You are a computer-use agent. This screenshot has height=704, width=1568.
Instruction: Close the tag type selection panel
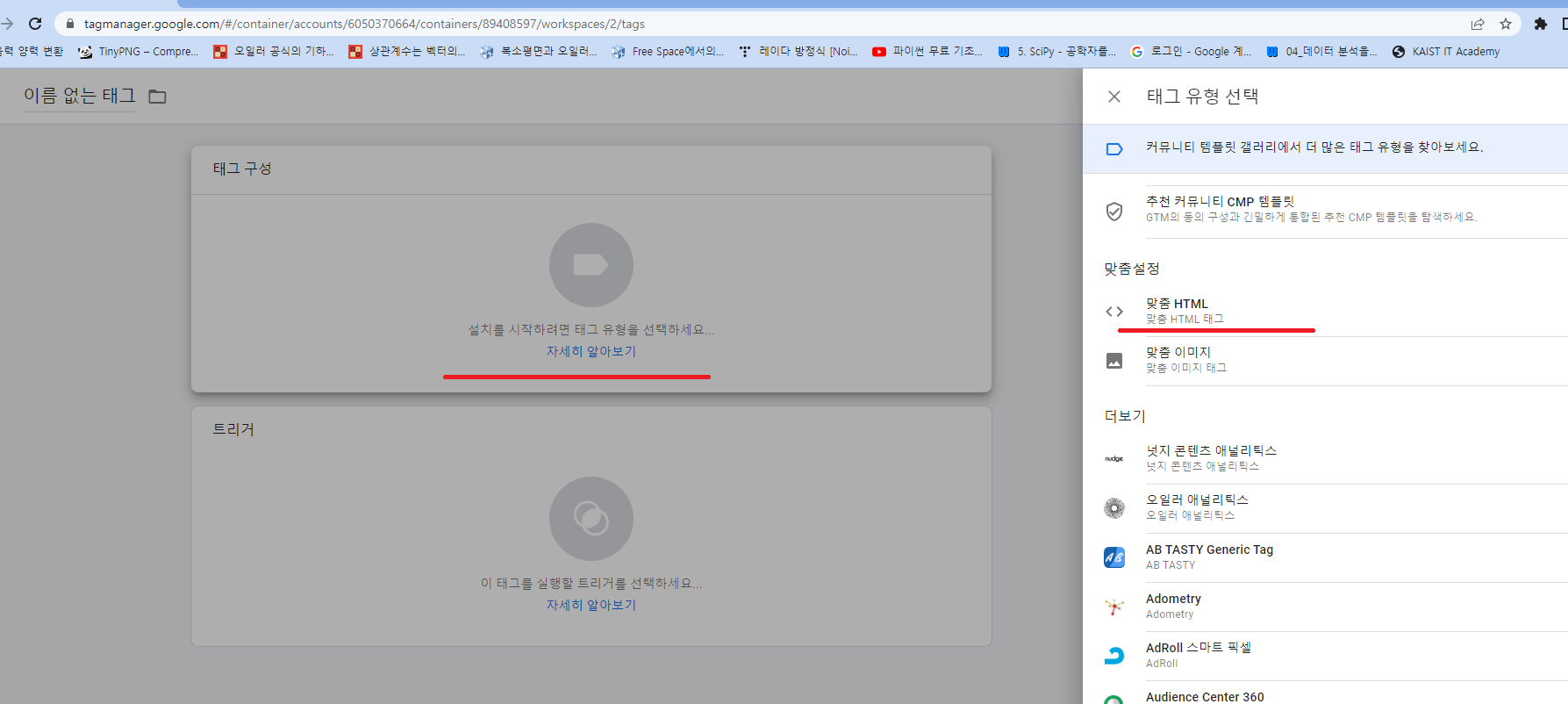pyautogui.click(x=1114, y=97)
